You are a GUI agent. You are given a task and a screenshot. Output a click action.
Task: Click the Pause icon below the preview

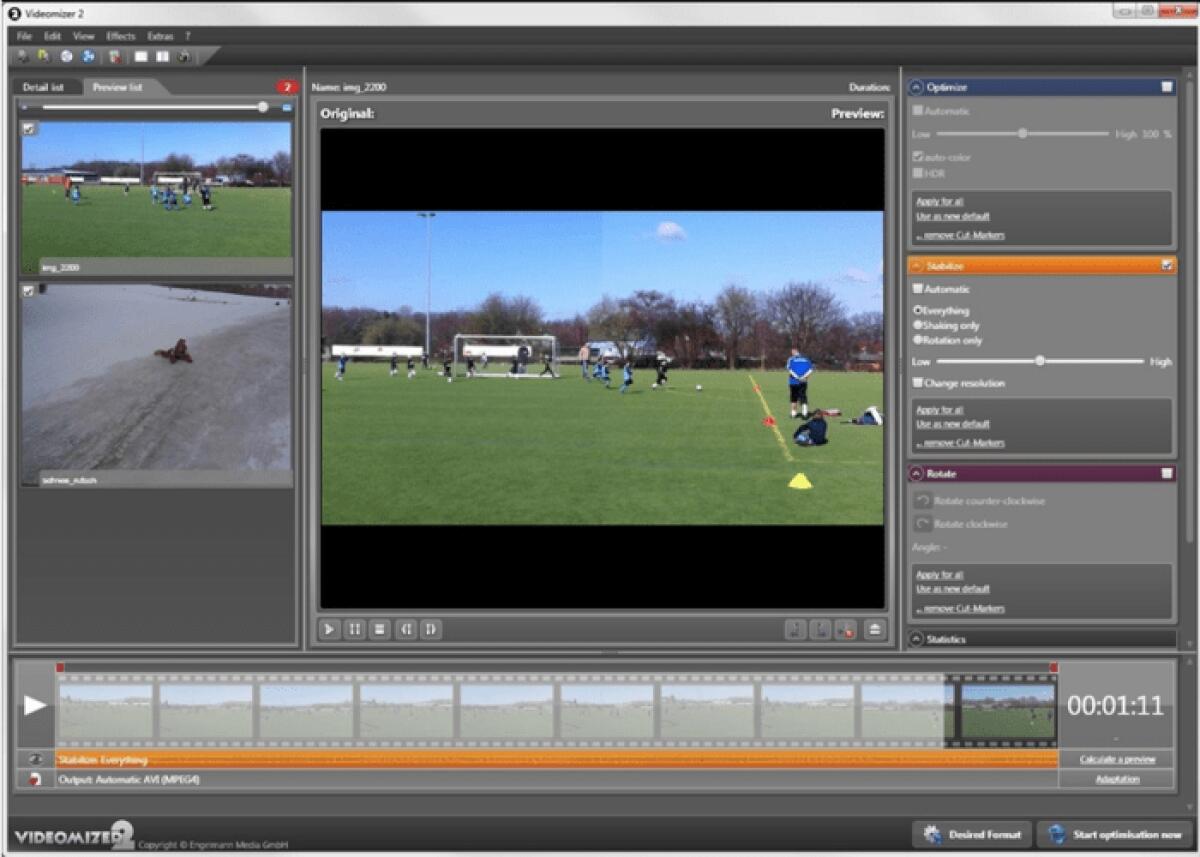[x=354, y=630]
